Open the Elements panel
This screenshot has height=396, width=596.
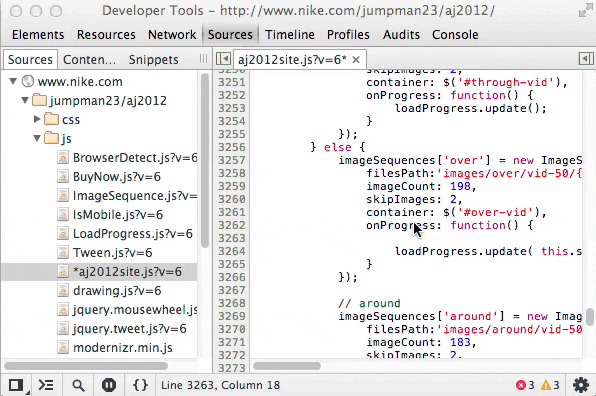tap(38, 35)
